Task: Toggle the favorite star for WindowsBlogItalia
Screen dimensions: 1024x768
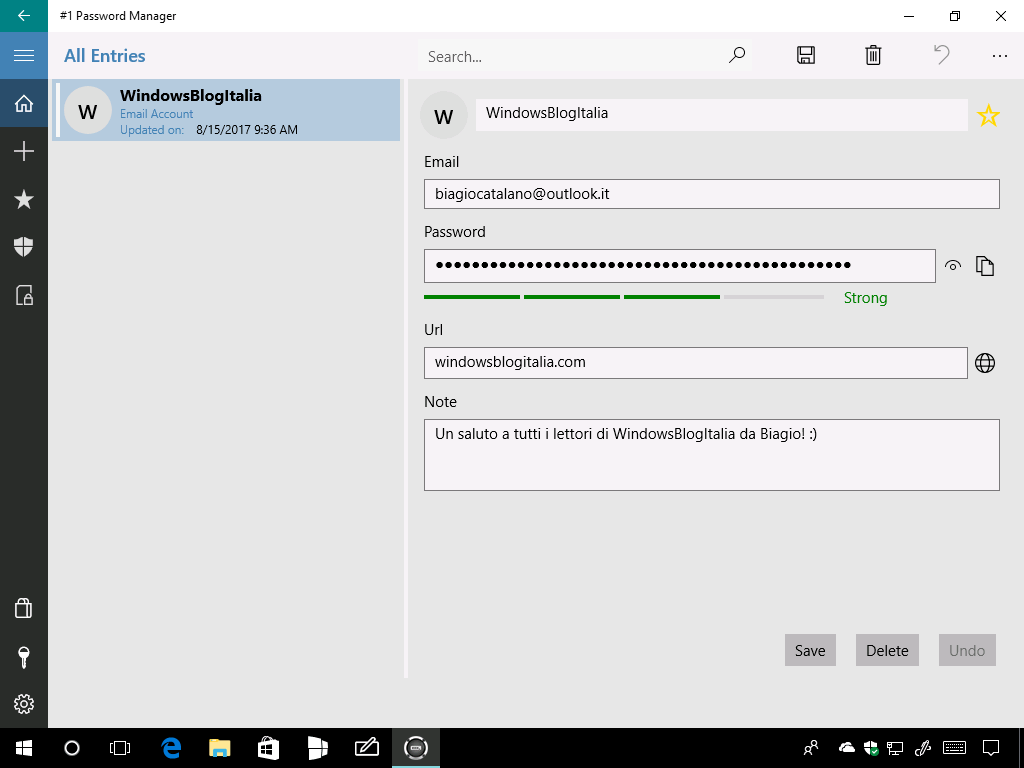Action: click(988, 116)
